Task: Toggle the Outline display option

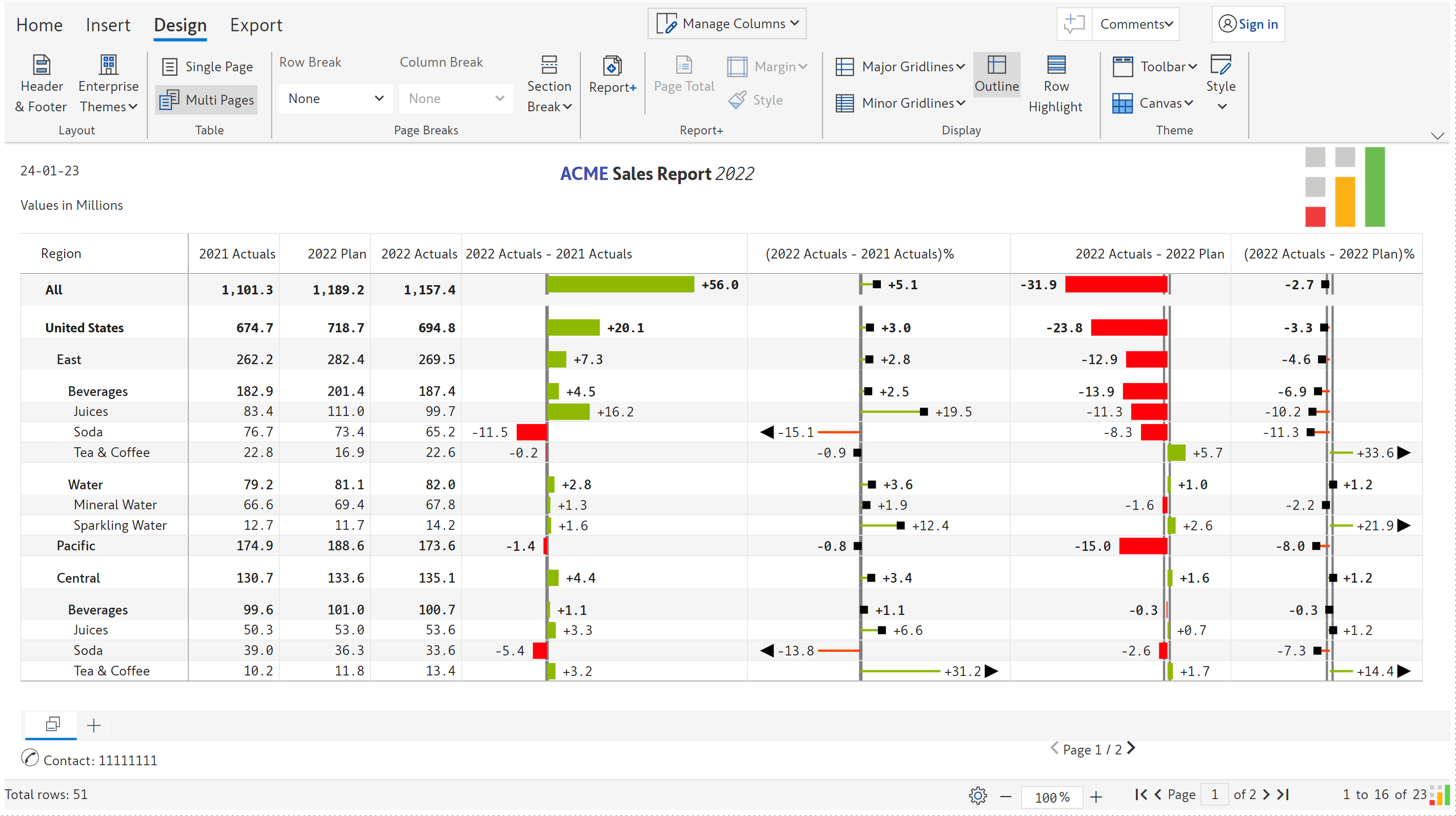Action: point(996,74)
